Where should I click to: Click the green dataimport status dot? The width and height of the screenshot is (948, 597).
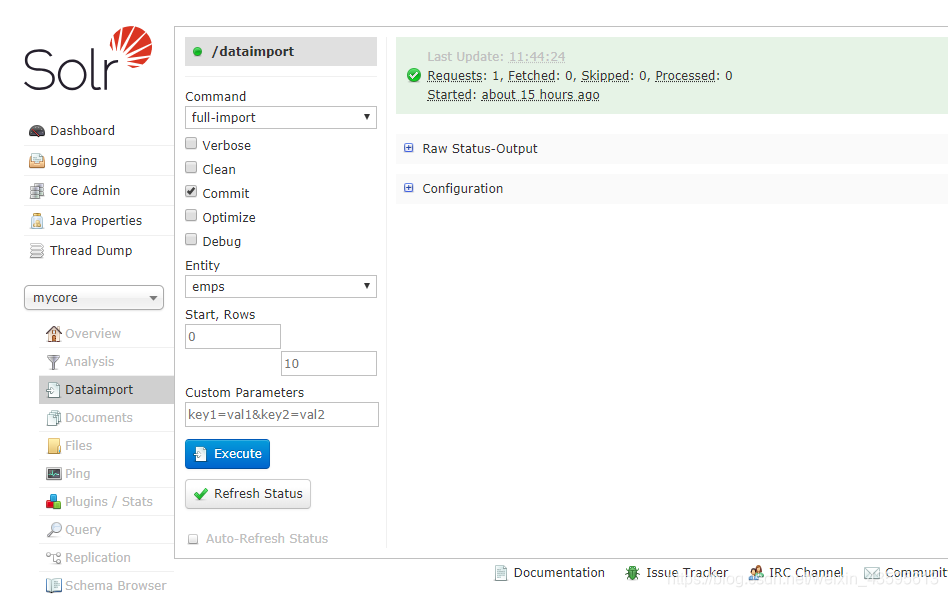click(x=197, y=52)
